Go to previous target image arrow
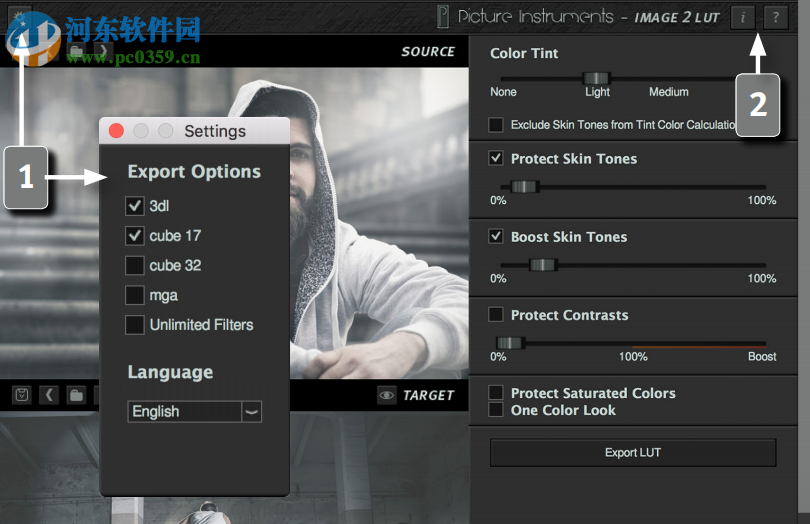Image resolution: width=810 pixels, height=524 pixels. (x=49, y=395)
